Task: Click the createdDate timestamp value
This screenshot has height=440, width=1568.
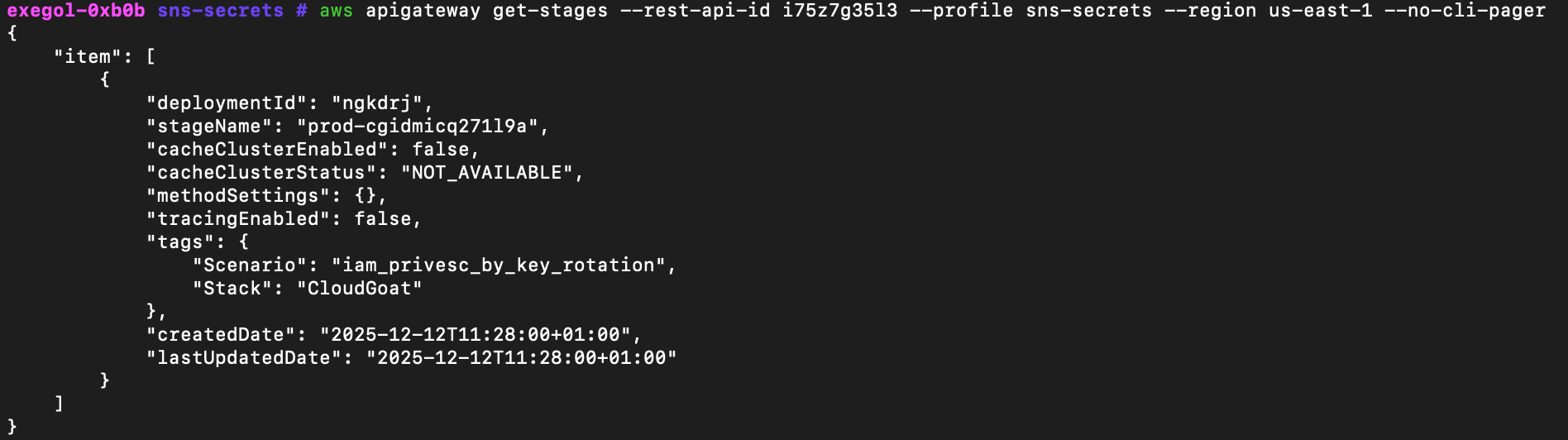Action: 475,335
